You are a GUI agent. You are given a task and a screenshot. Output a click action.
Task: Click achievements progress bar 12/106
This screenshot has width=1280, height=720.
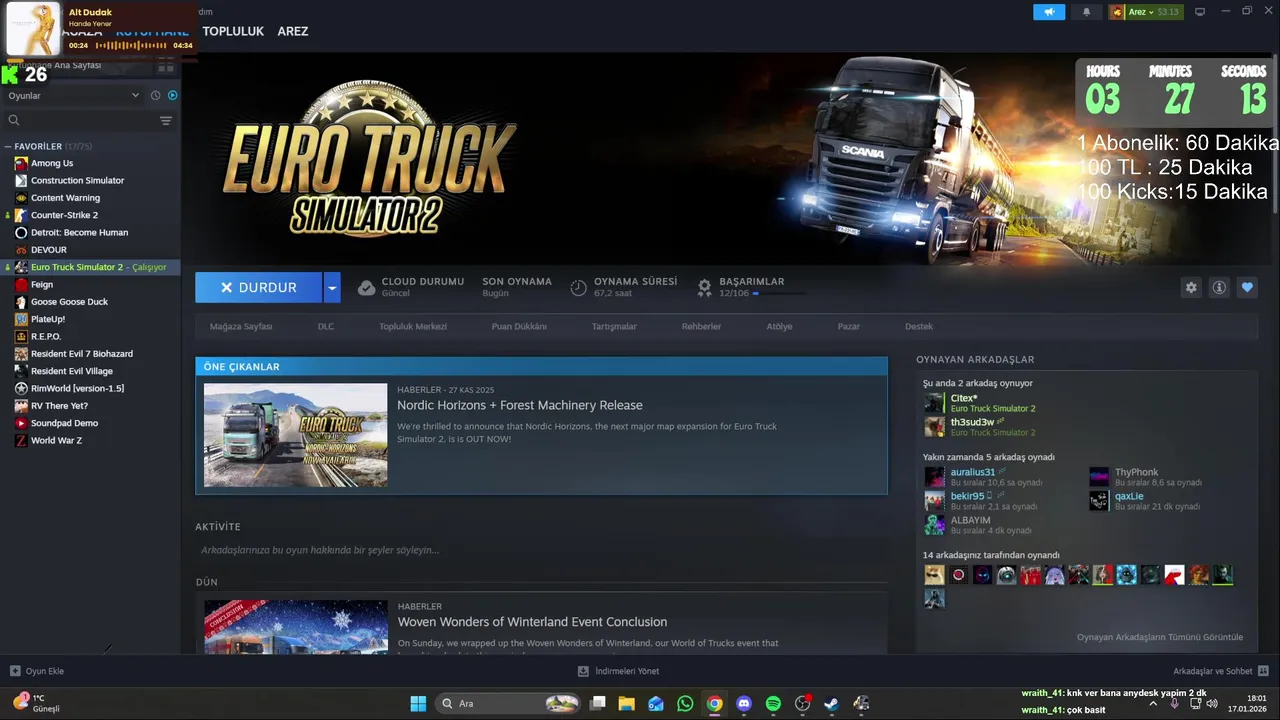(778, 294)
